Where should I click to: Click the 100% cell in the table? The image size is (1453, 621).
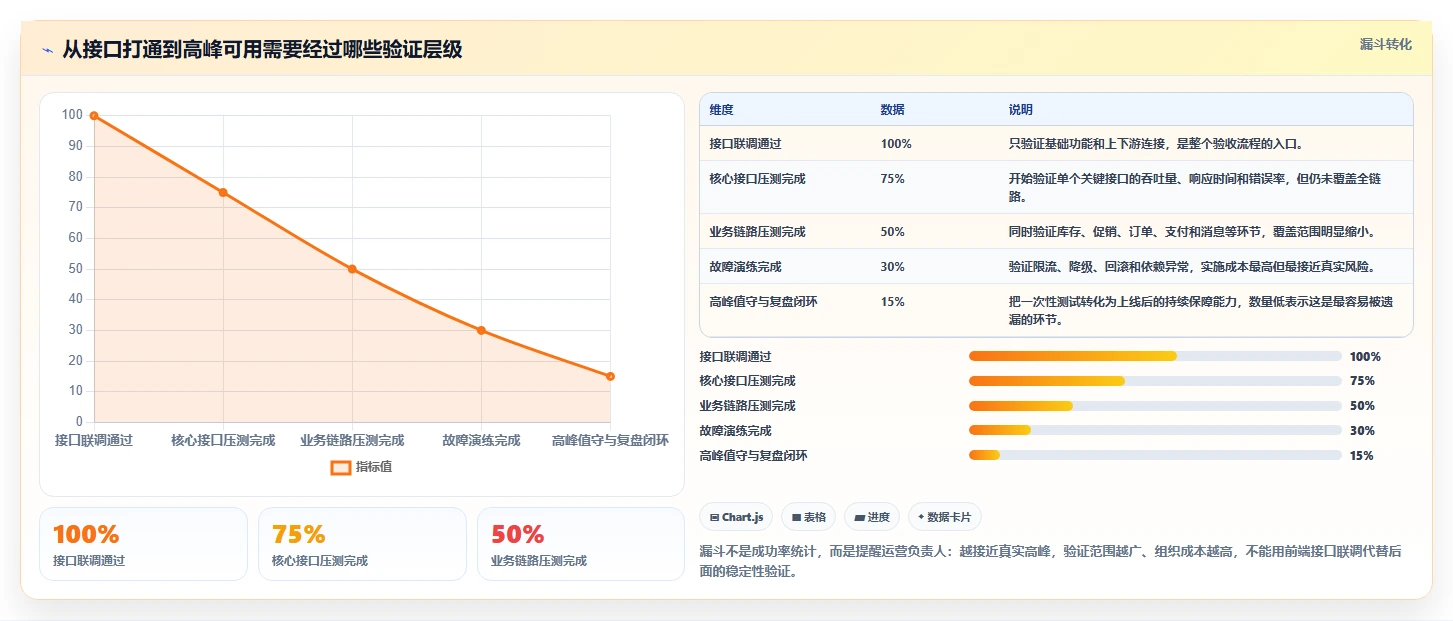pyautogui.click(x=896, y=144)
